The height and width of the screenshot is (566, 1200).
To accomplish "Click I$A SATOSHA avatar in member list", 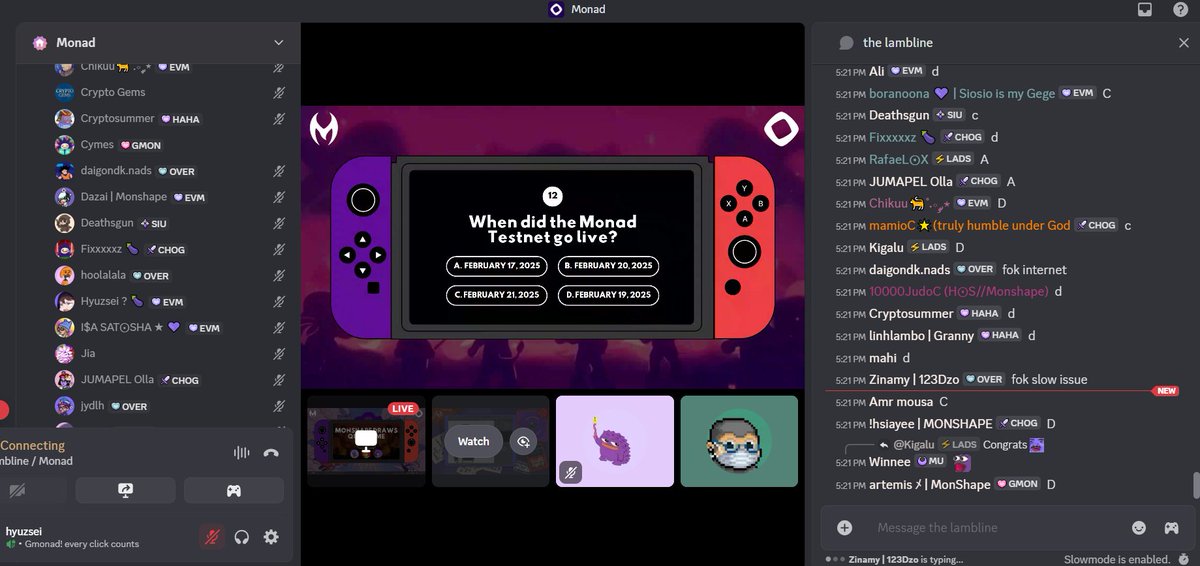I will 65,327.
